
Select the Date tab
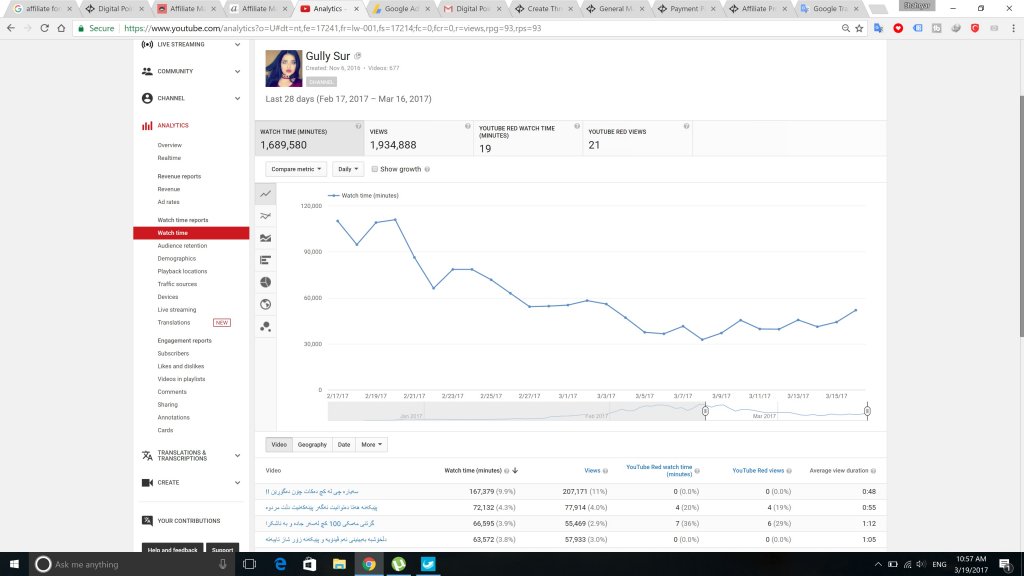344,444
